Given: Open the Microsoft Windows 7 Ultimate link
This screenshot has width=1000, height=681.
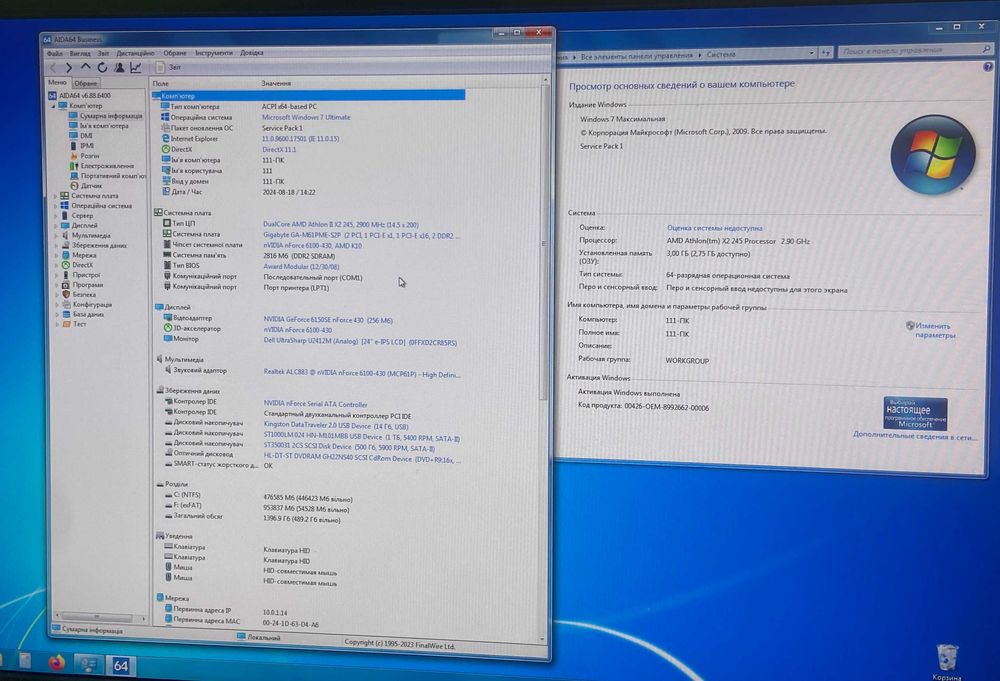Looking at the screenshot, I should tap(306, 117).
